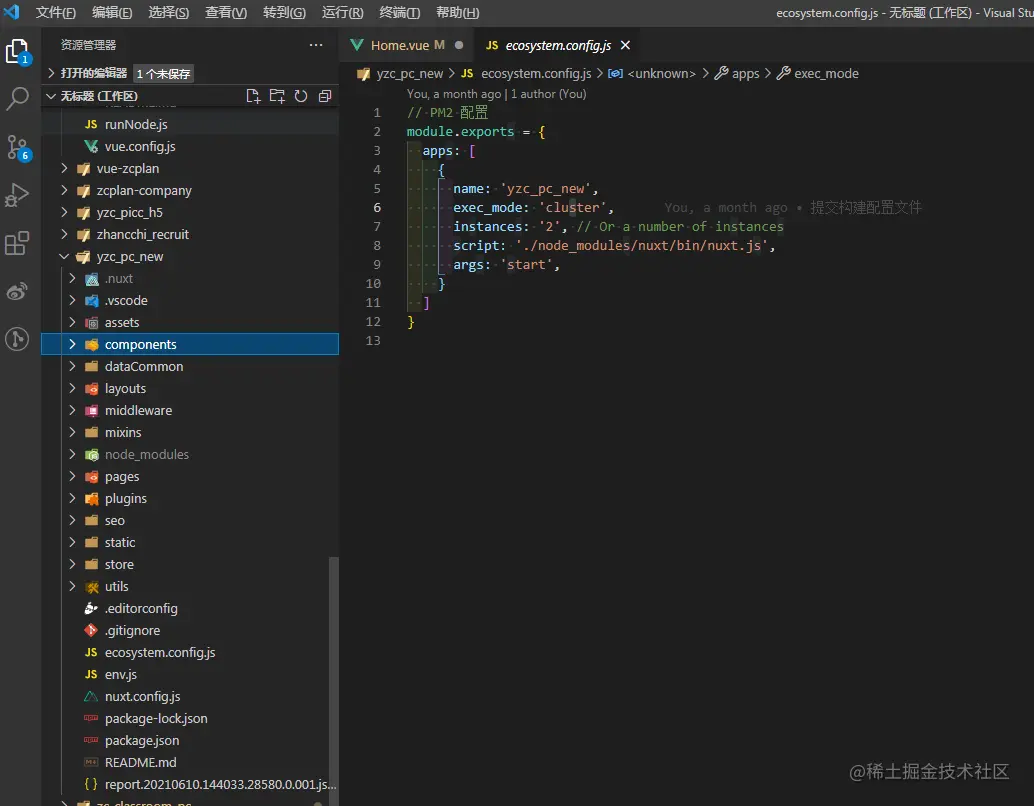Screen dimensions: 1034x806
Task: Open env.js file
Action: pos(121,674)
